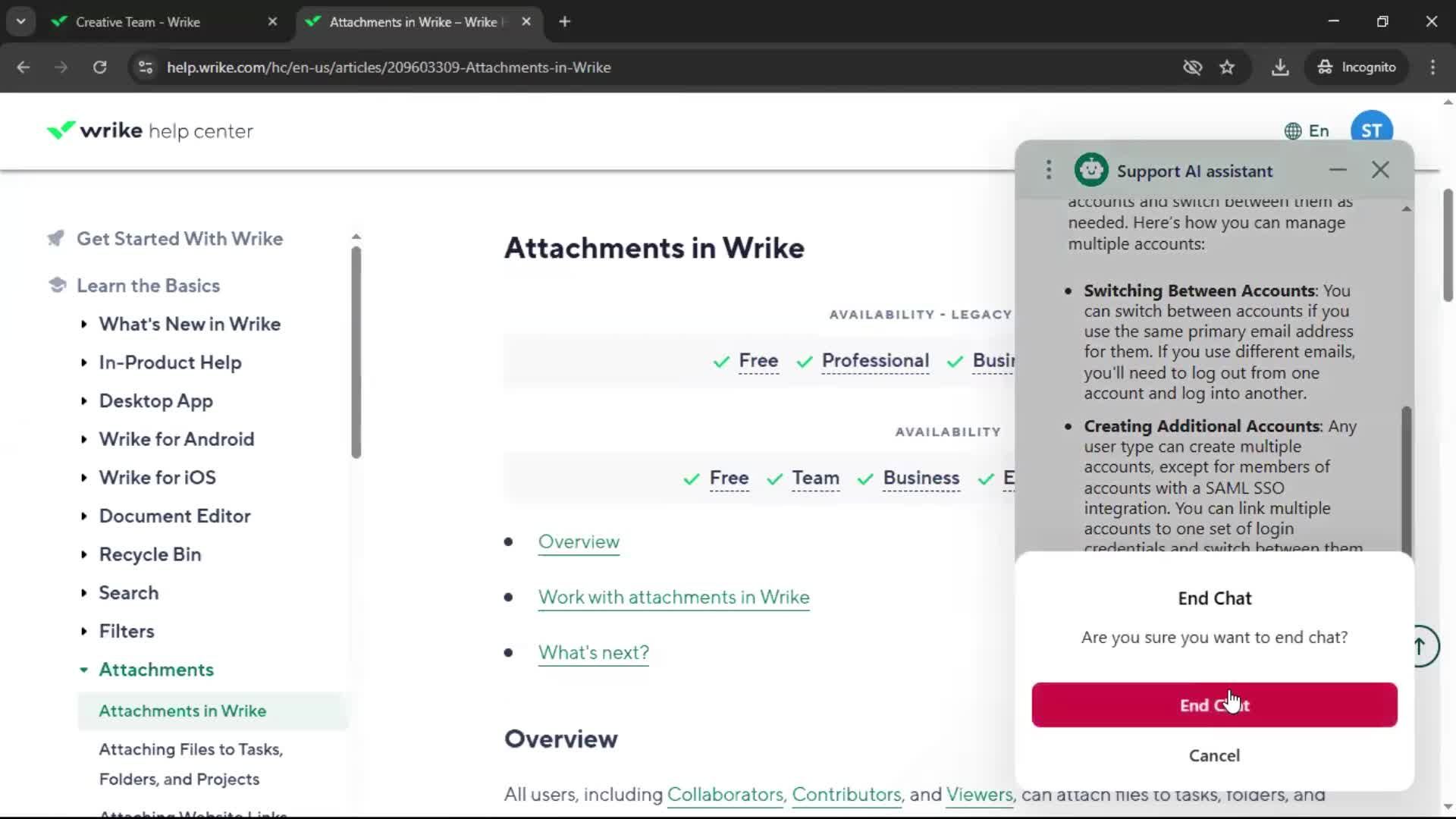Close the Attachments in Wrike browser tab
The image size is (1456, 819).
(526, 22)
